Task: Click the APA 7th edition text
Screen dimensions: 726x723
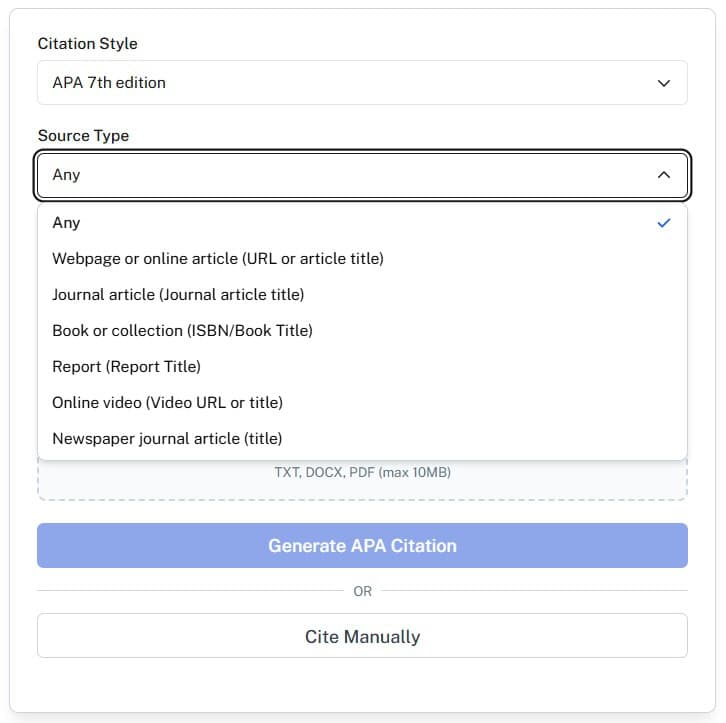Action: click(x=109, y=83)
